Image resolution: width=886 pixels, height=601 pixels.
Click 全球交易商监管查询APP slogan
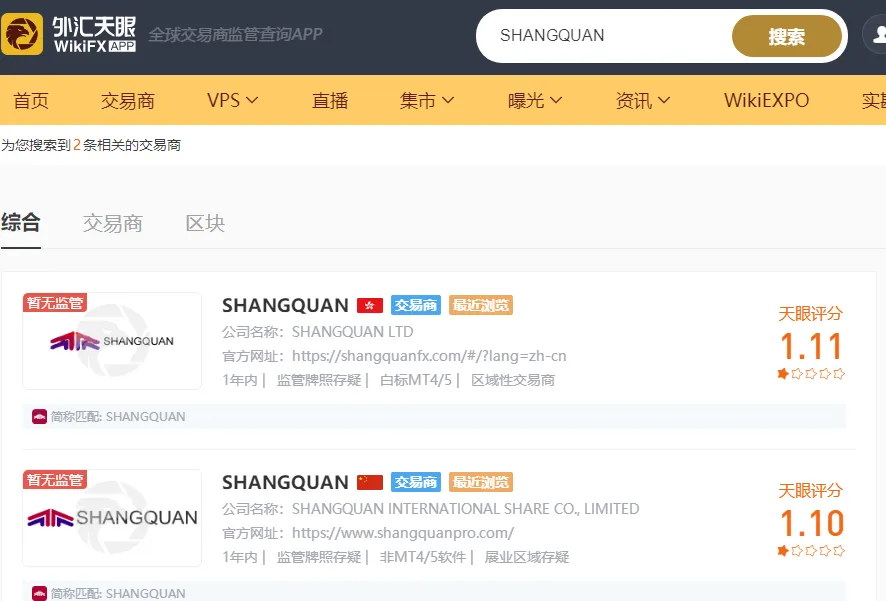click(x=236, y=34)
